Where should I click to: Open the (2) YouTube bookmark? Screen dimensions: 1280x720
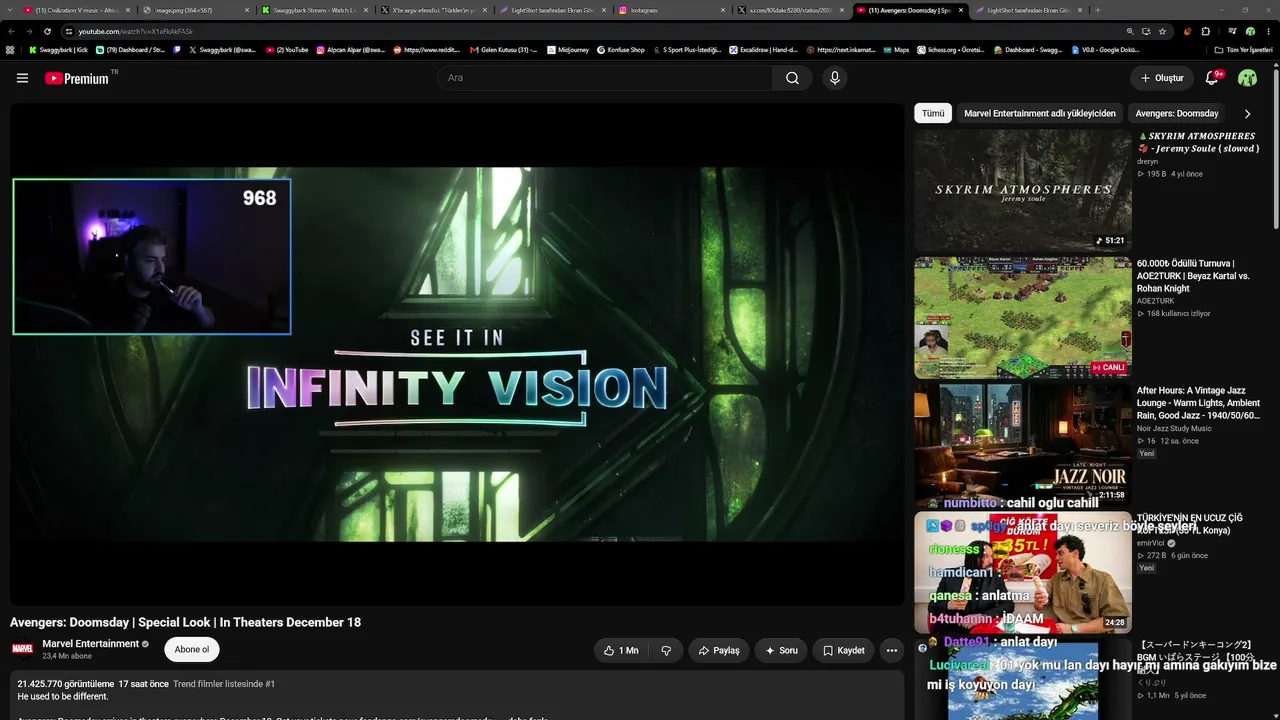pyautogui.click(x=287, y=49)
